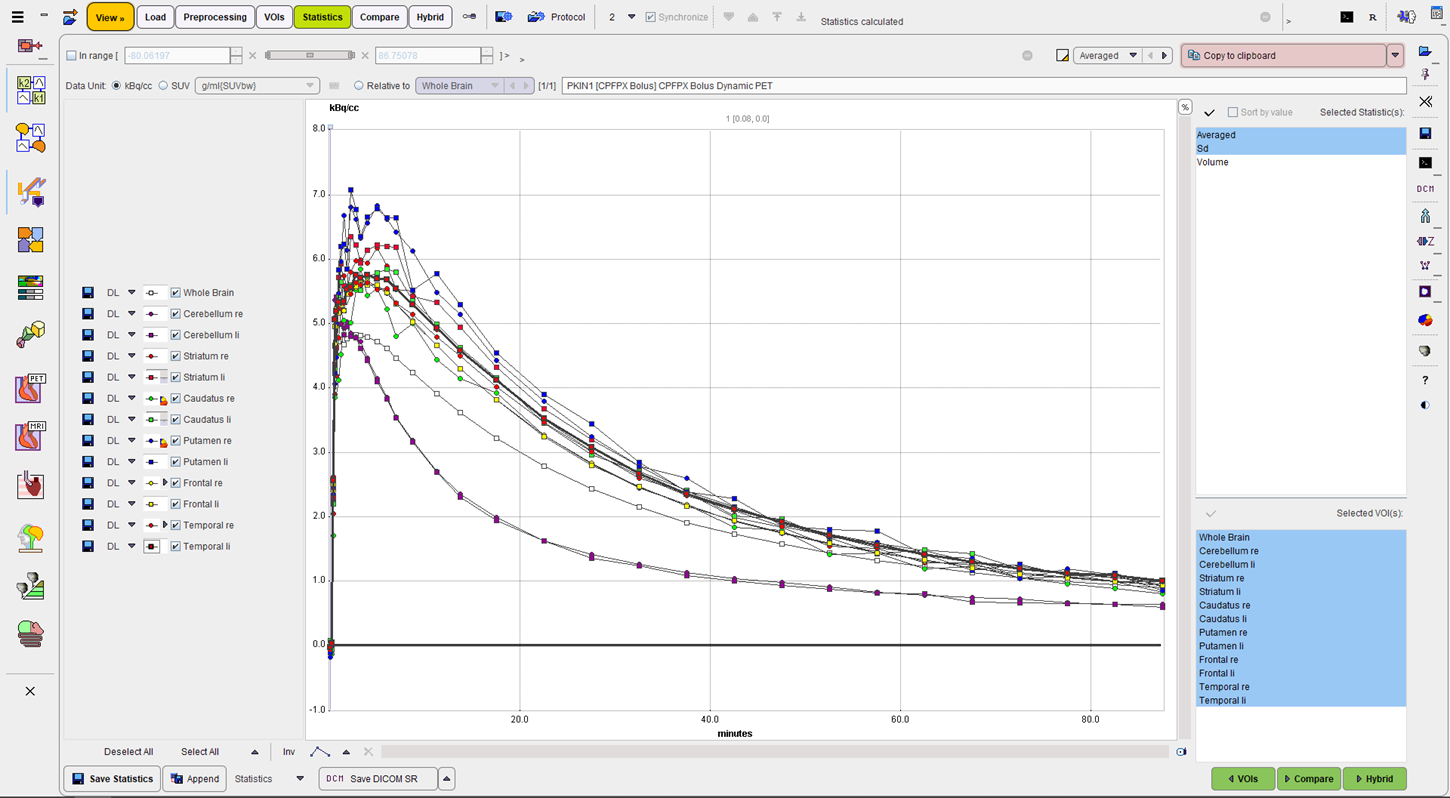The height and width of the screenshot is (798, 1450).
Task: Save the Putamen re curve with disk icon
Action: [88, 441]
